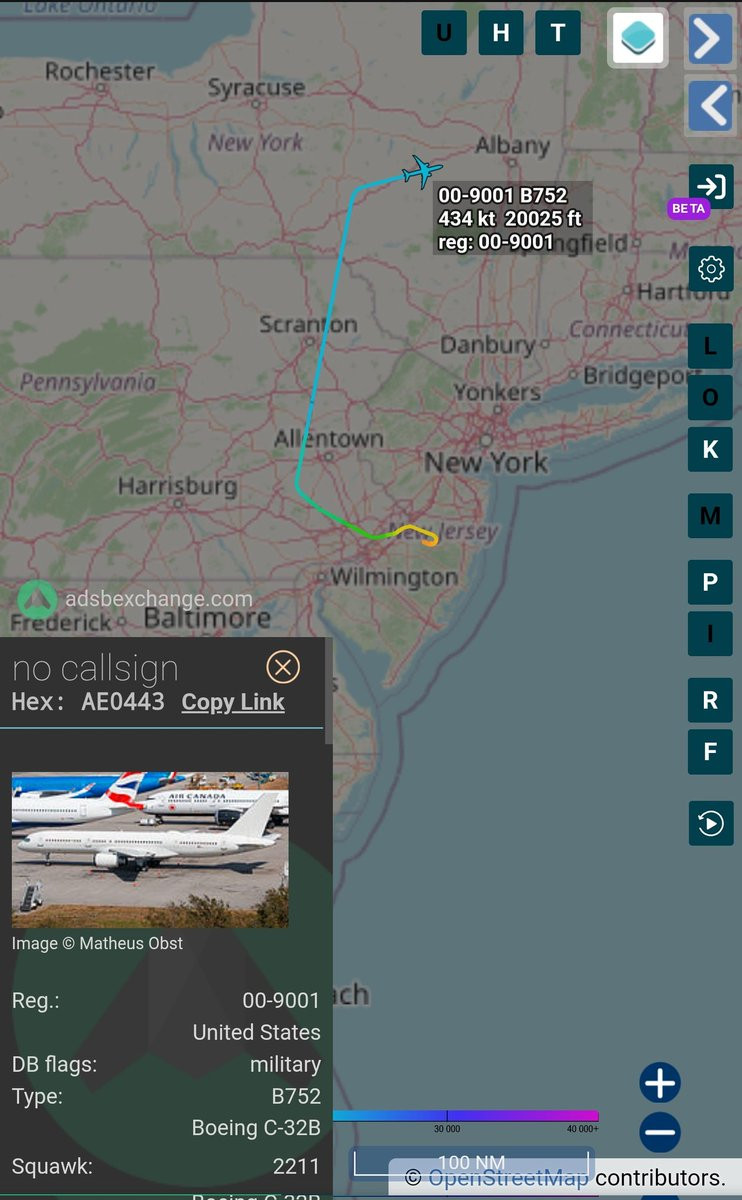Viewport: 742px width, 1200px height.
Task: Select the aircraft icon on the map
Action: [x=422, y=171]
